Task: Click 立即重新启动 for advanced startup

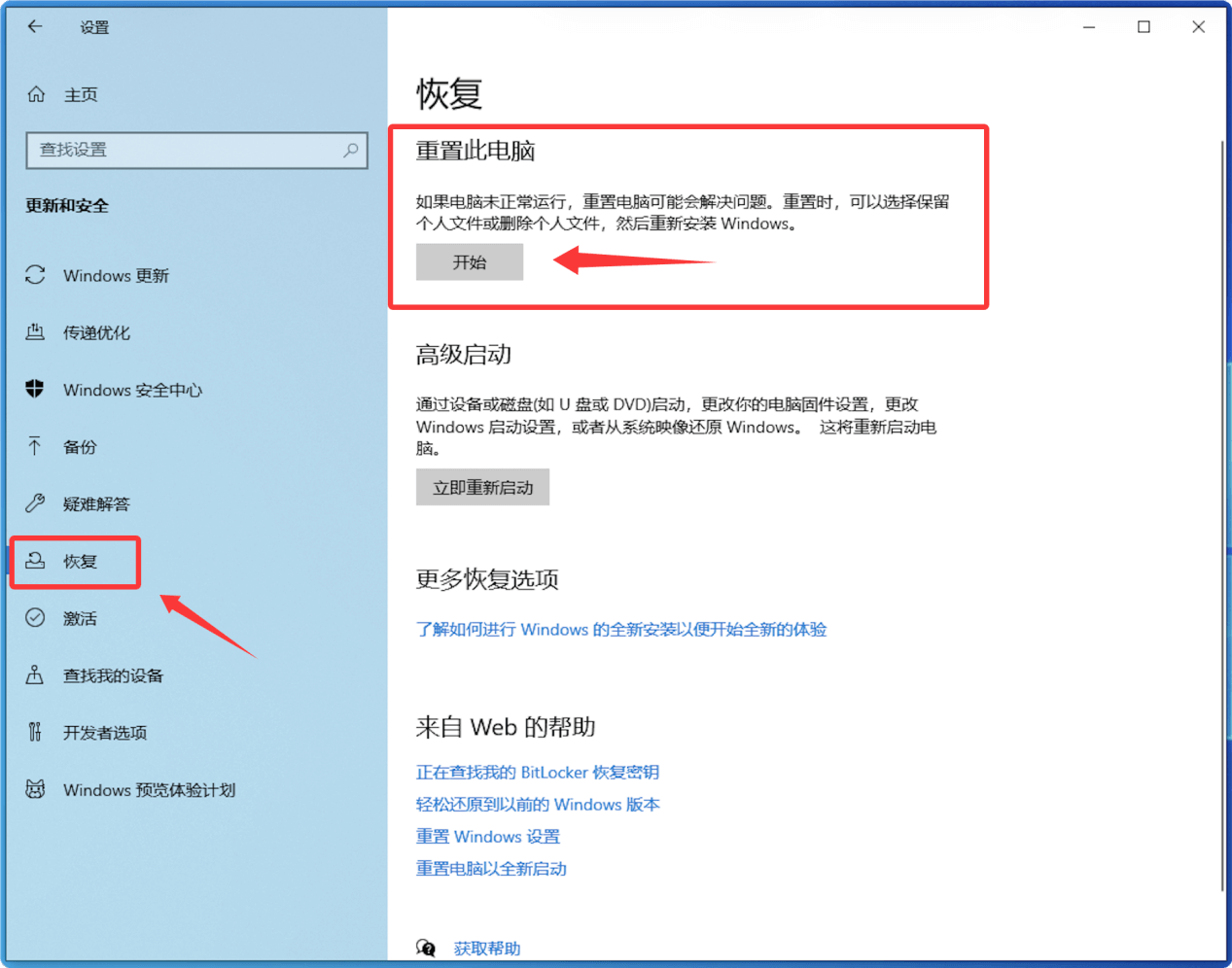Action: (482, 487)
